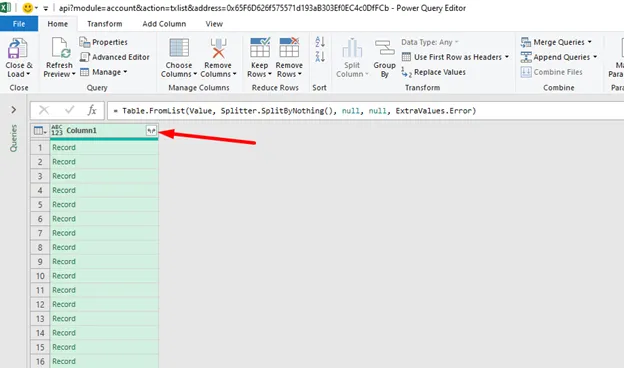The width and height of the screenshot is (624, 368).
Task: Select the Column1 header
Action: coord(104,130)
